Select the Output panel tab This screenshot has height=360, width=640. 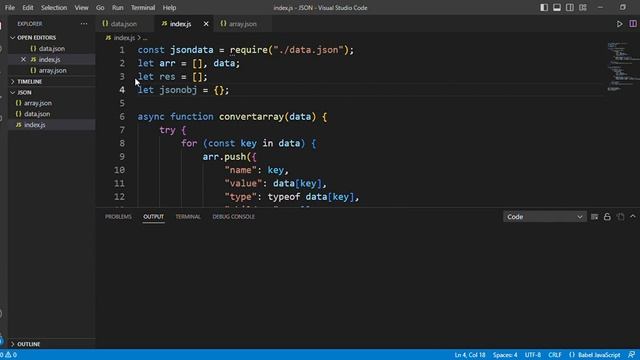(x=153, y=217)
